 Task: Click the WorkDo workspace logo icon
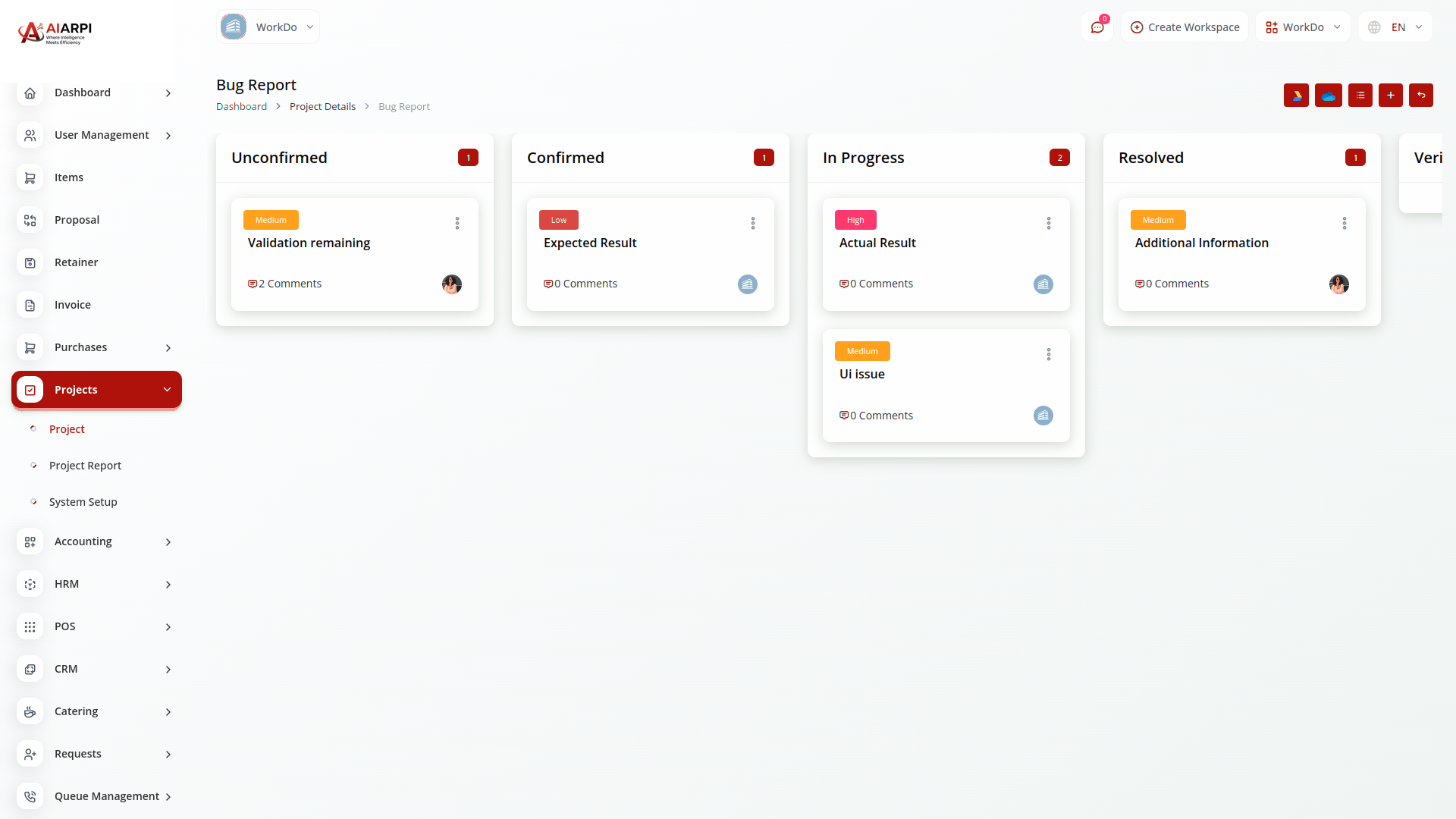(234, 27)
